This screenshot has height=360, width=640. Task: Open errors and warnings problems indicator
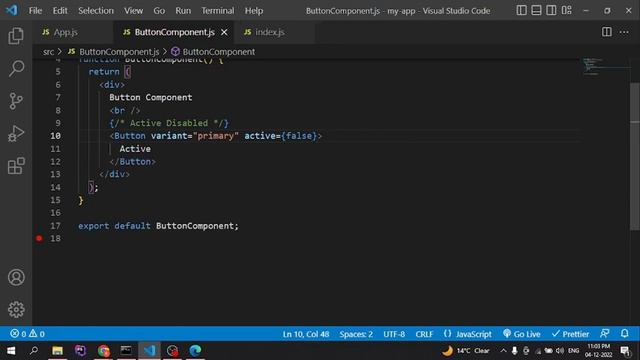[x=27, y=334]
